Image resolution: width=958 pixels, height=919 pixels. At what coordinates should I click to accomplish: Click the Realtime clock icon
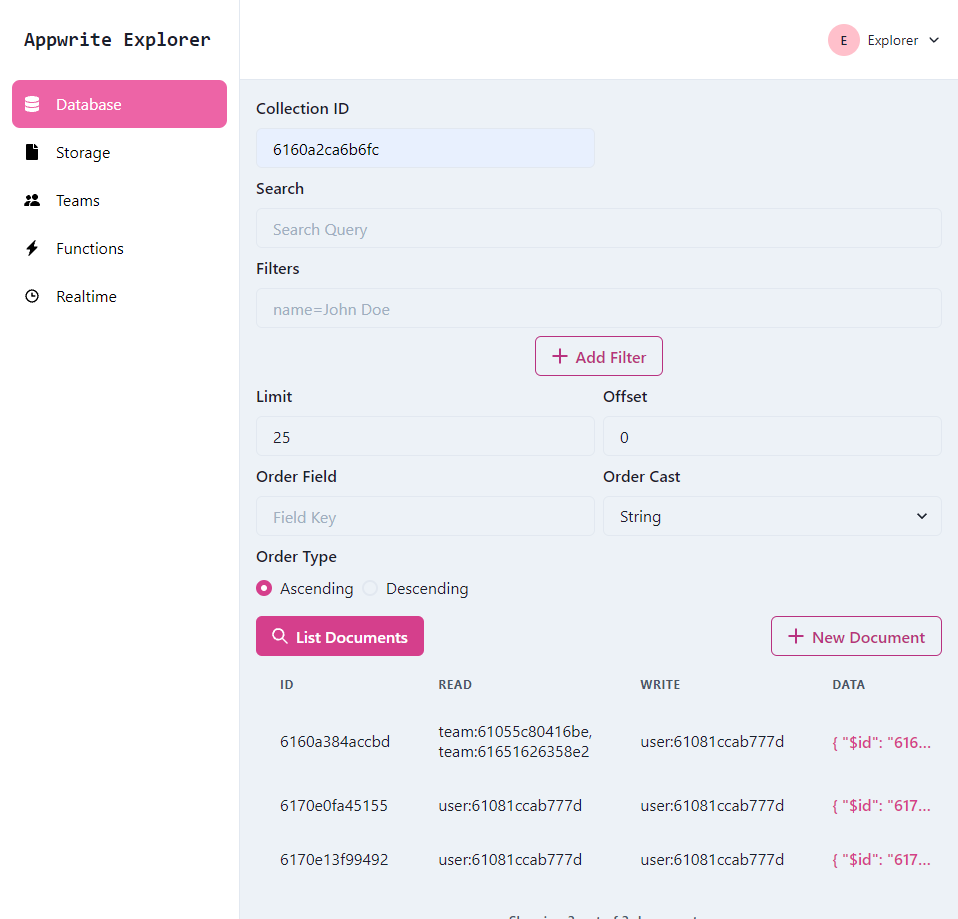coord(32,296)
